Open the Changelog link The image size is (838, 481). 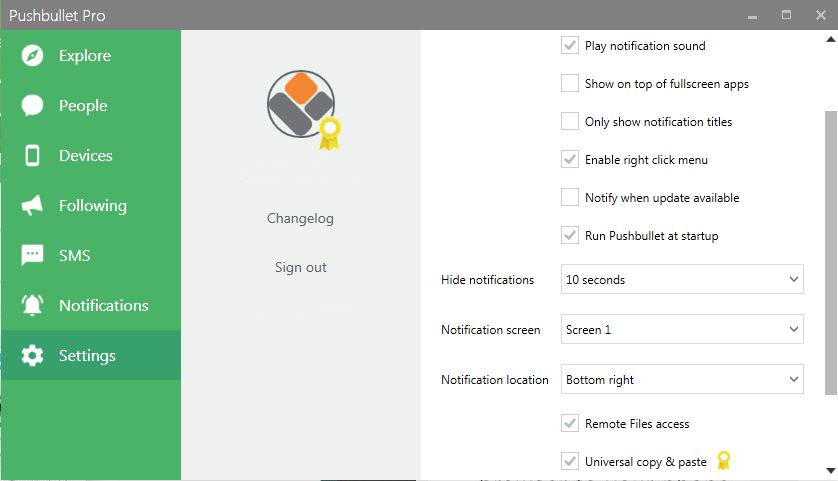[x=300, y=218]
